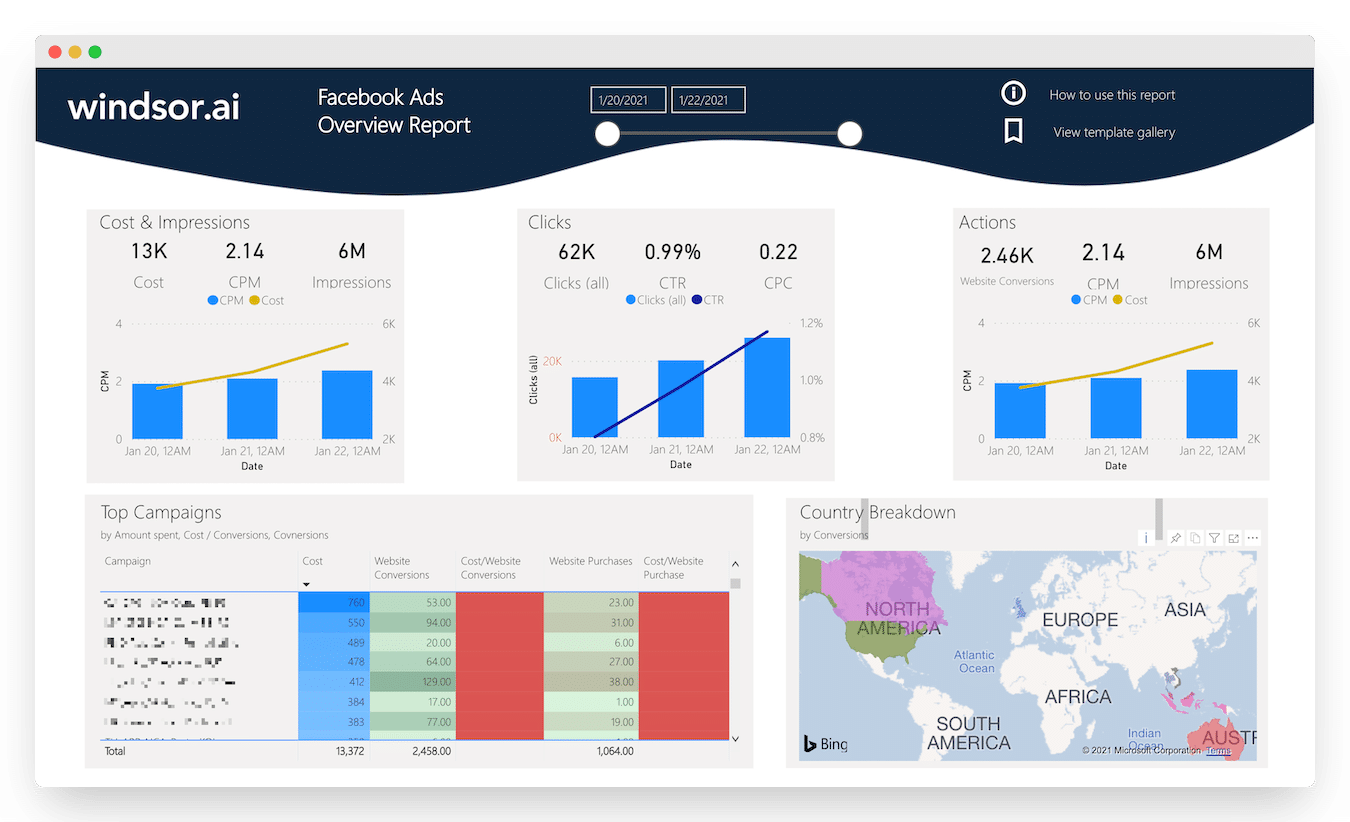Click the Bing logo on the map

825,743
